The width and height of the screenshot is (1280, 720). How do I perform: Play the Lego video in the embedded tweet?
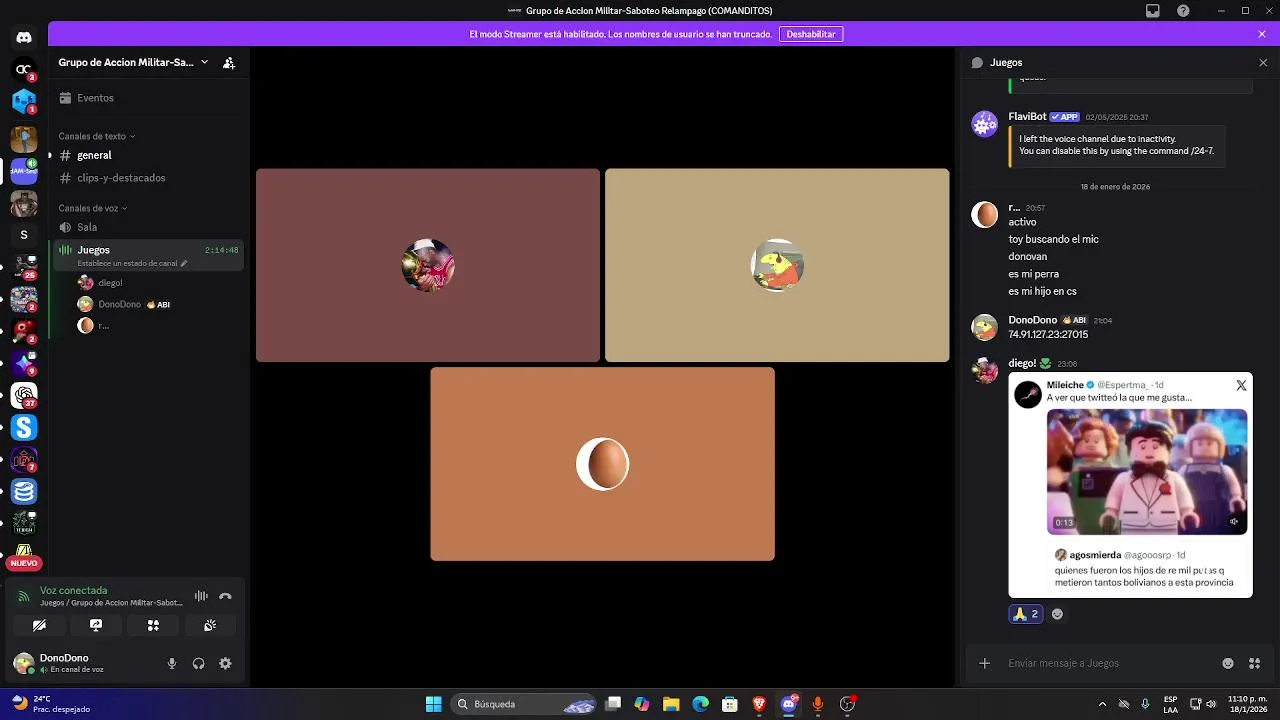(1147, 471)
